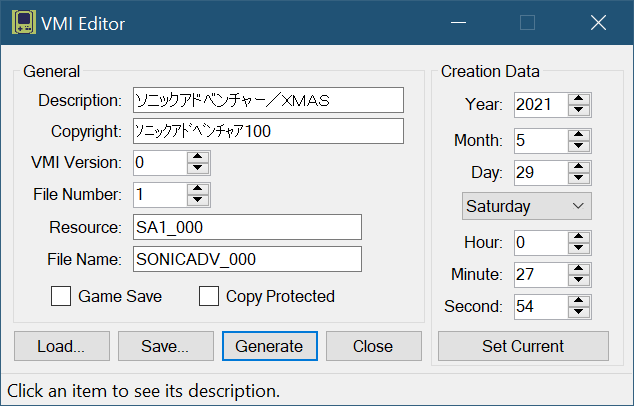Toggle the Copy Protected checkbox

tap(209, 296)
